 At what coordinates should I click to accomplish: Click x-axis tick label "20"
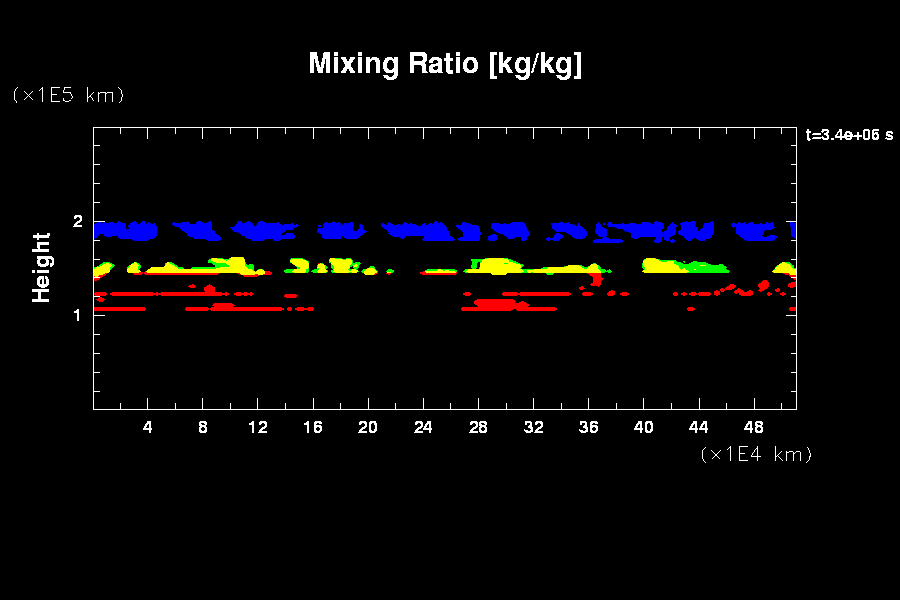point(368,427)
